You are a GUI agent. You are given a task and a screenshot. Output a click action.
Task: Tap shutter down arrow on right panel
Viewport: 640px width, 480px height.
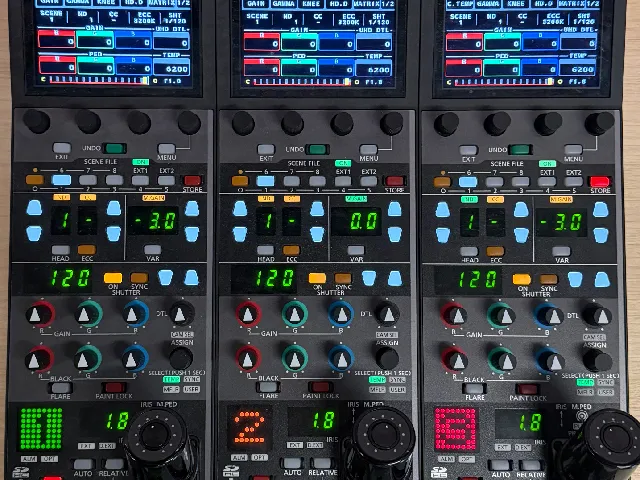tap(575, 279)
